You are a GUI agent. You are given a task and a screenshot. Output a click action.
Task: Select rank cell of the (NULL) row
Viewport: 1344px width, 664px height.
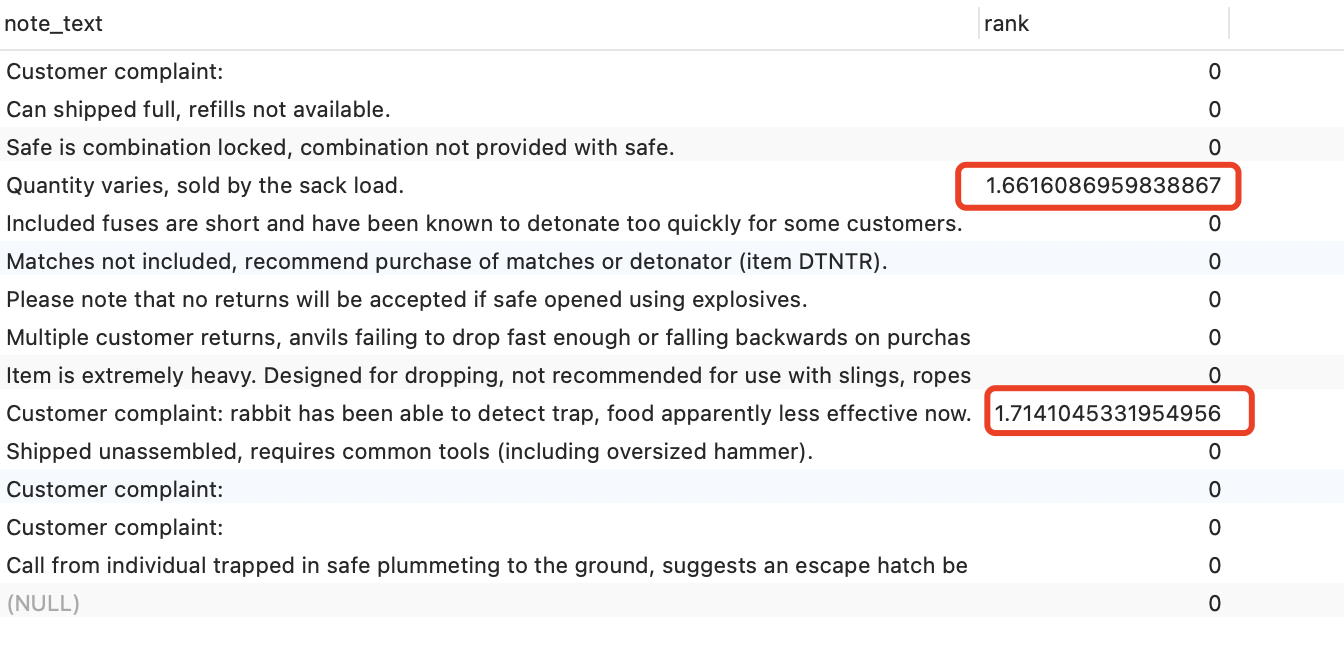pyautogui.click(x=1214, y=604)
